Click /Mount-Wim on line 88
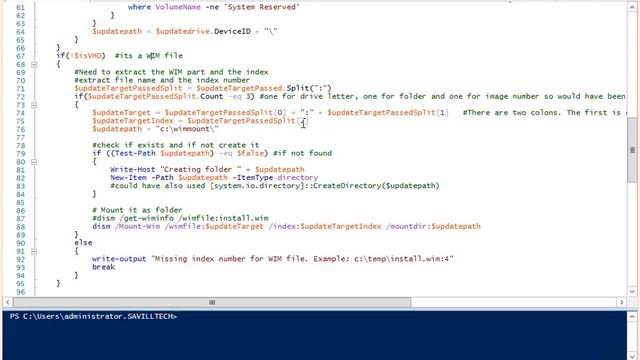 (x=137, y=227)
